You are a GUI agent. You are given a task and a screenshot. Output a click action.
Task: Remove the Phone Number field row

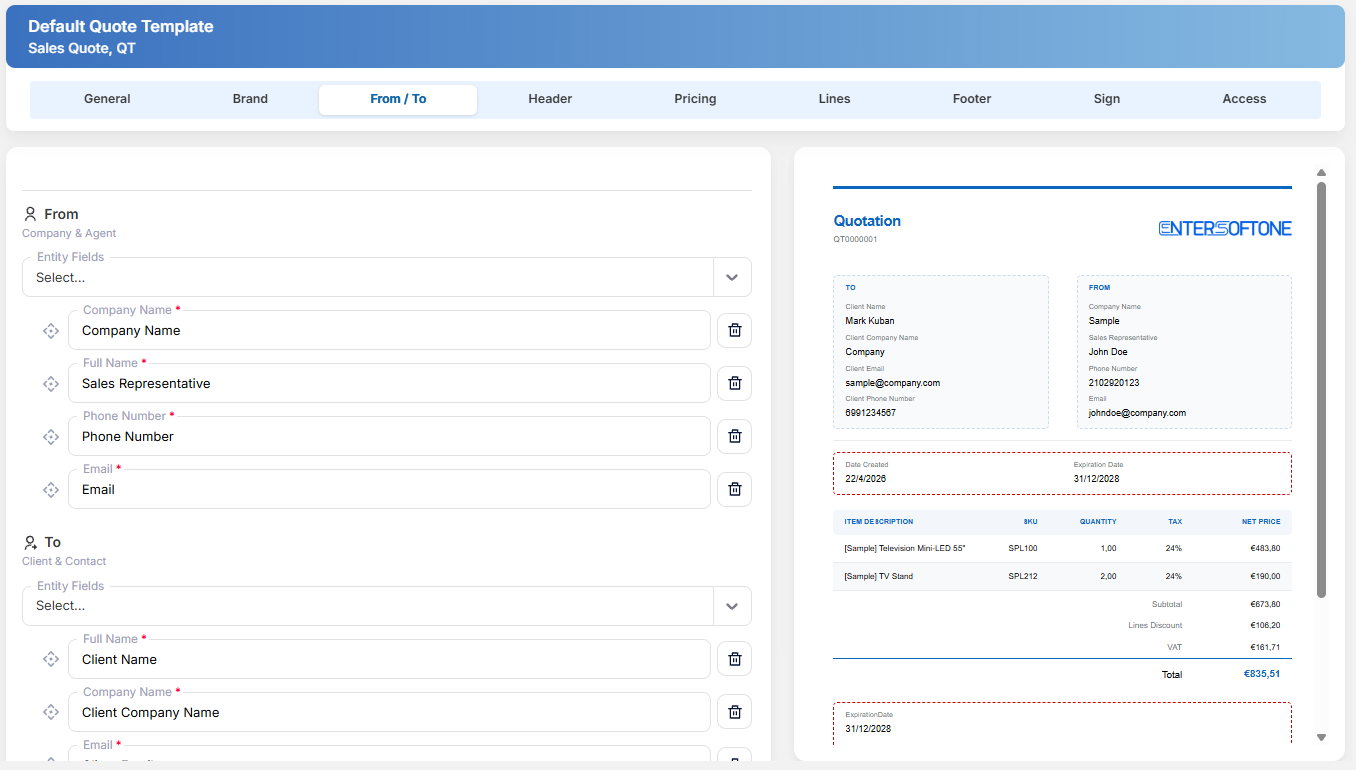click(x=734, y=436)
